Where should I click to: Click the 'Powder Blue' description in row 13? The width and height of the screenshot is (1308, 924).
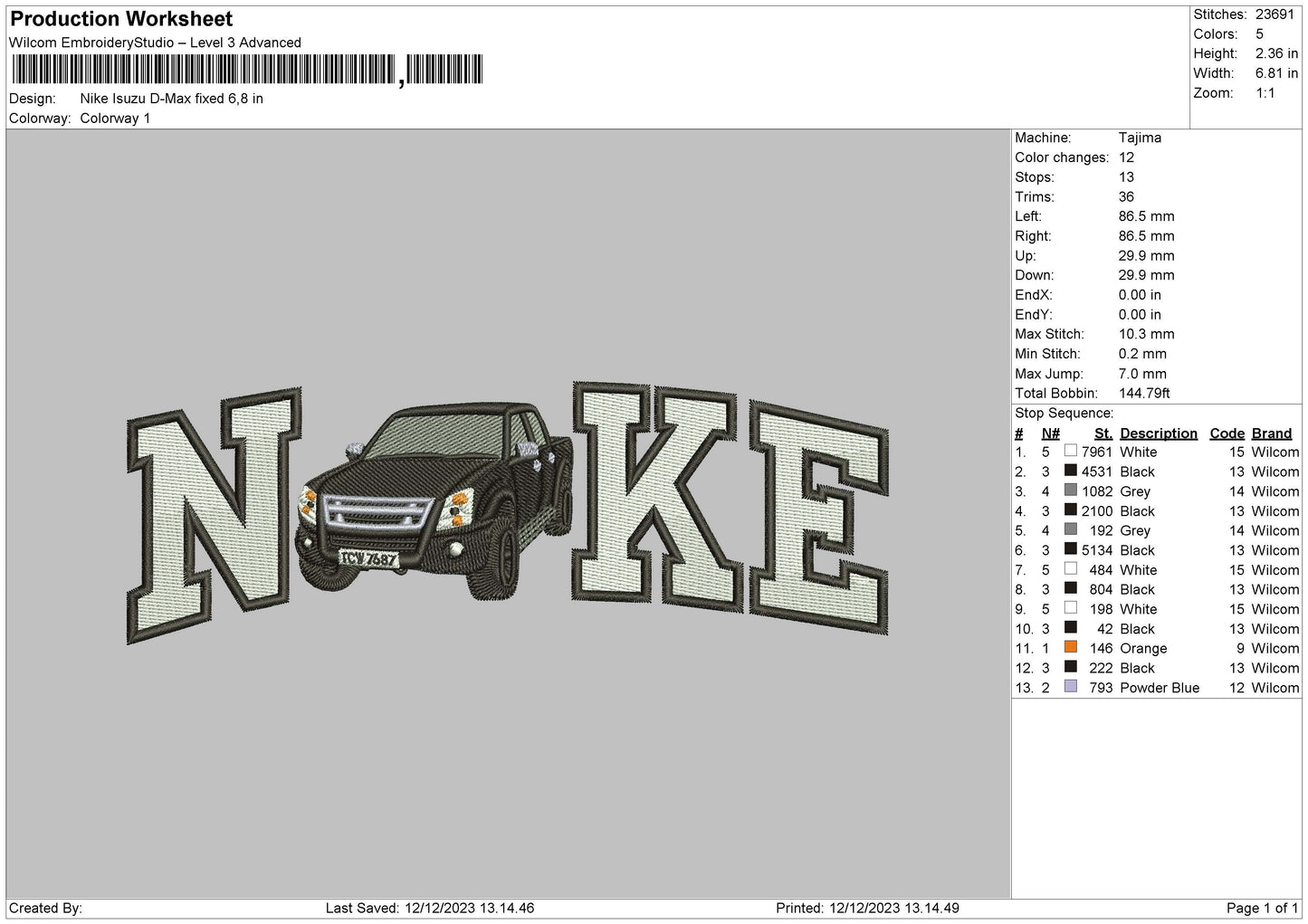coord(1160,688)
